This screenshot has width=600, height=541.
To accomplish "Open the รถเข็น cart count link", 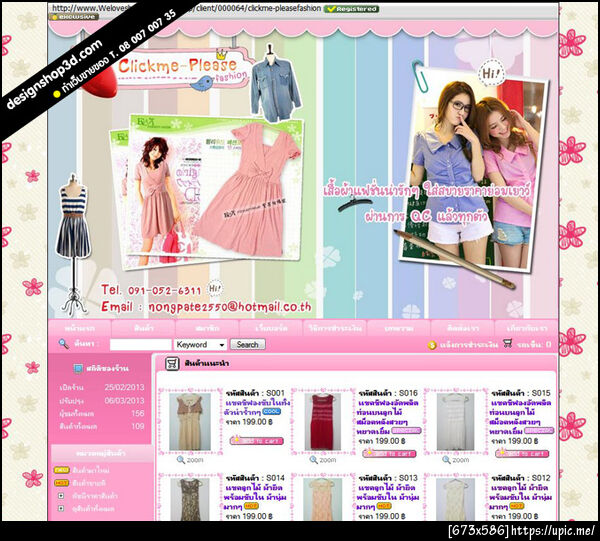I will click(534, 345).
